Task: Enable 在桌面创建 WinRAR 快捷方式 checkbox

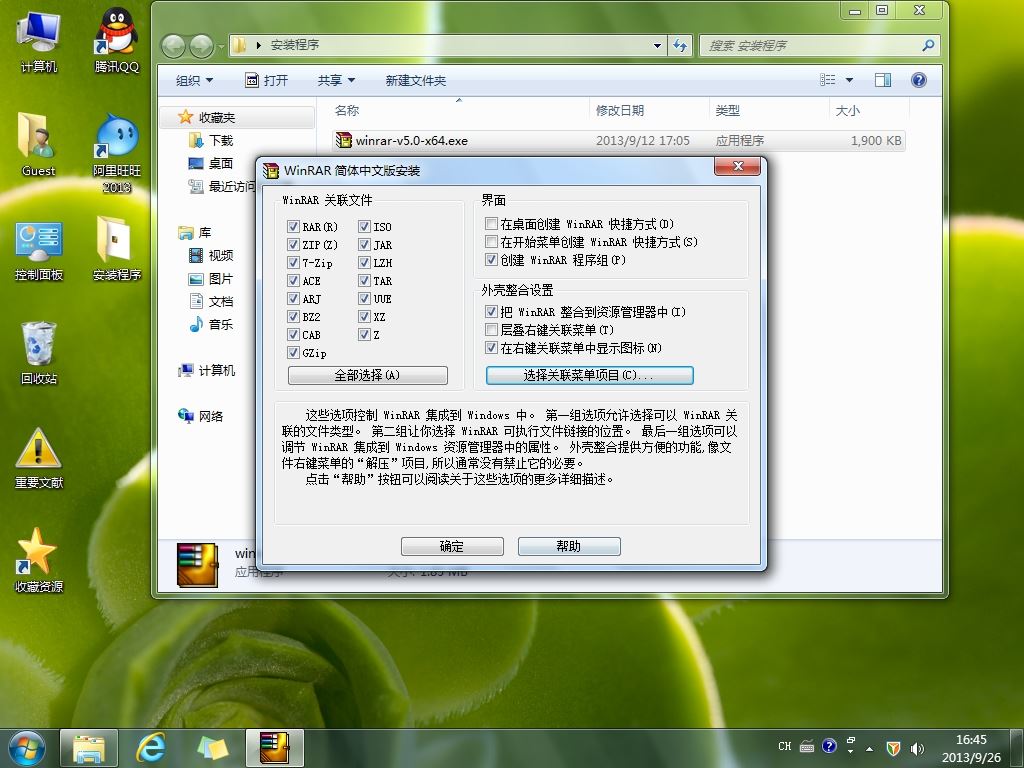Action: (492, 223)
